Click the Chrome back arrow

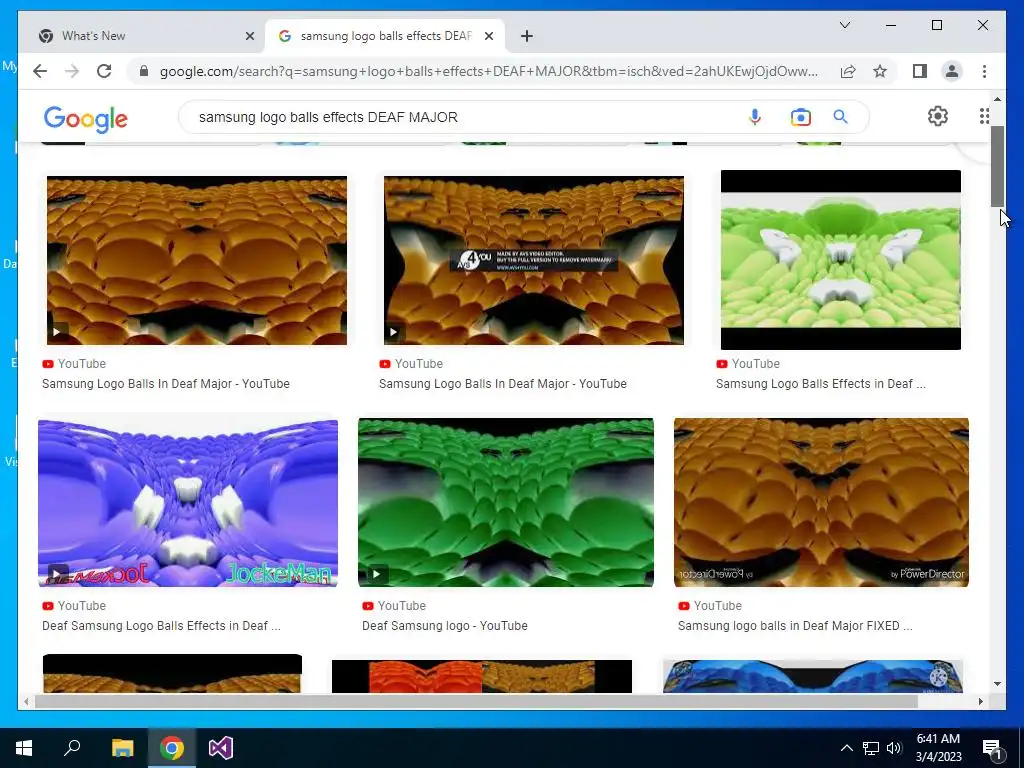tap(40, 71)
